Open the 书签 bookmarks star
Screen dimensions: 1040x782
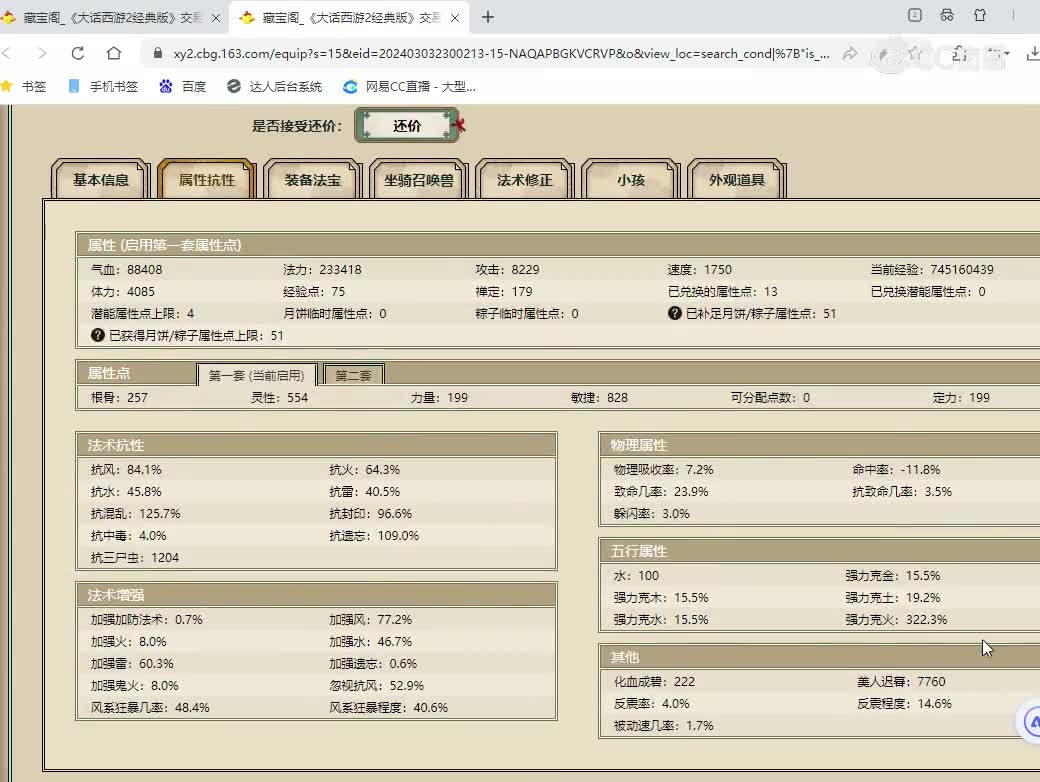[24, 86]
